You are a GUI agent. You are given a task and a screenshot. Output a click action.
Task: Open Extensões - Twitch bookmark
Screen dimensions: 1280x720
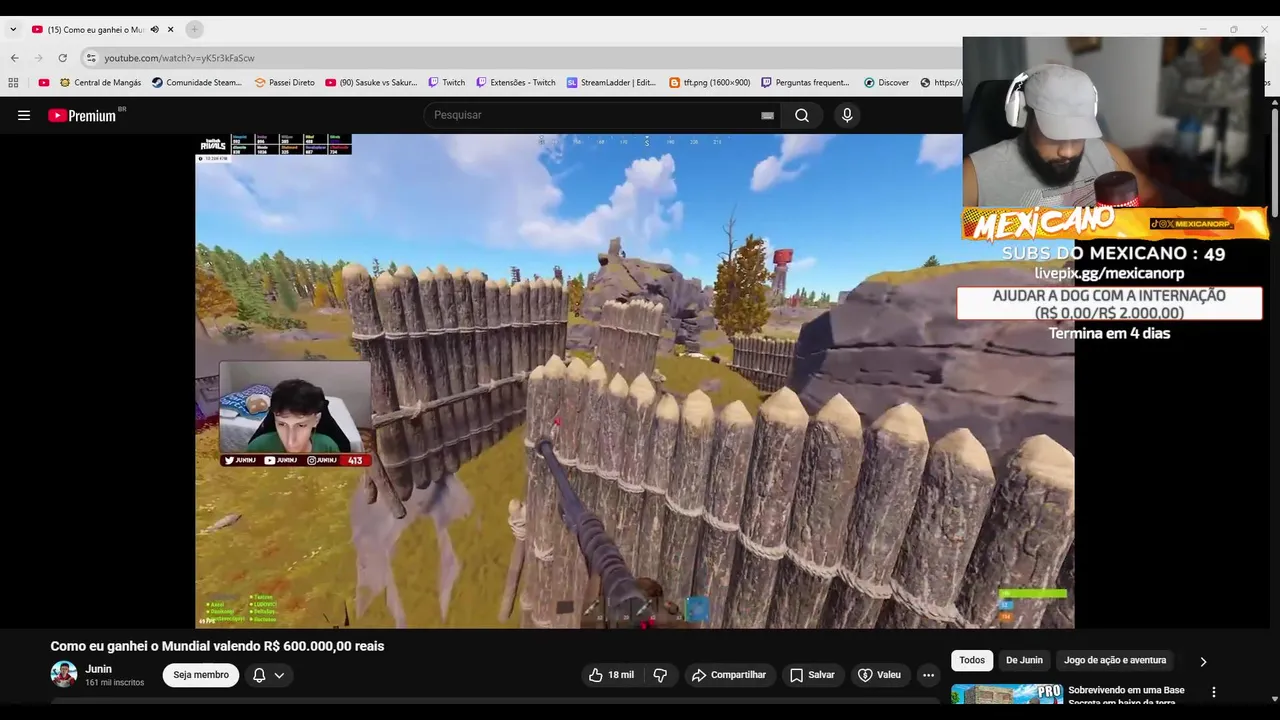[x=516, y=83]
